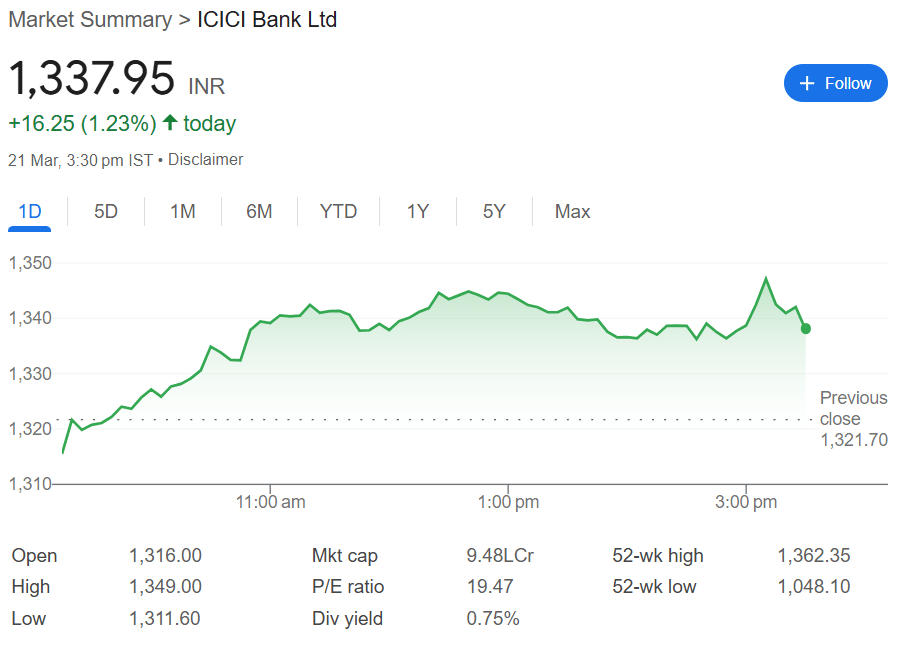The height and width of the screenshot is (646, 903).
Task: Click the Market Summary breadcrumb
Action: tap(90, 20)
